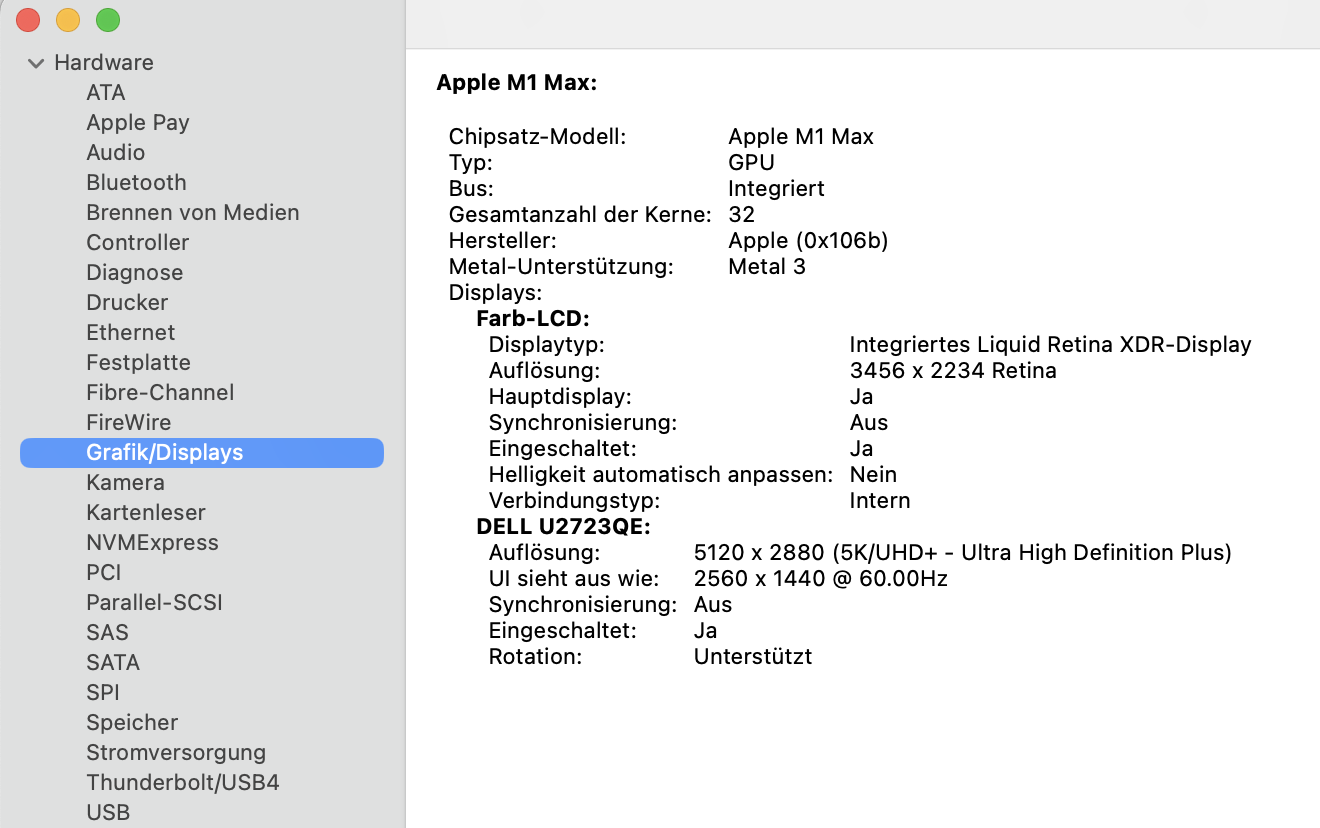This screenshot has width=1320, height=828.
Task: Click the 'UI sieht aus wie:' label
Action: point(574,578)
